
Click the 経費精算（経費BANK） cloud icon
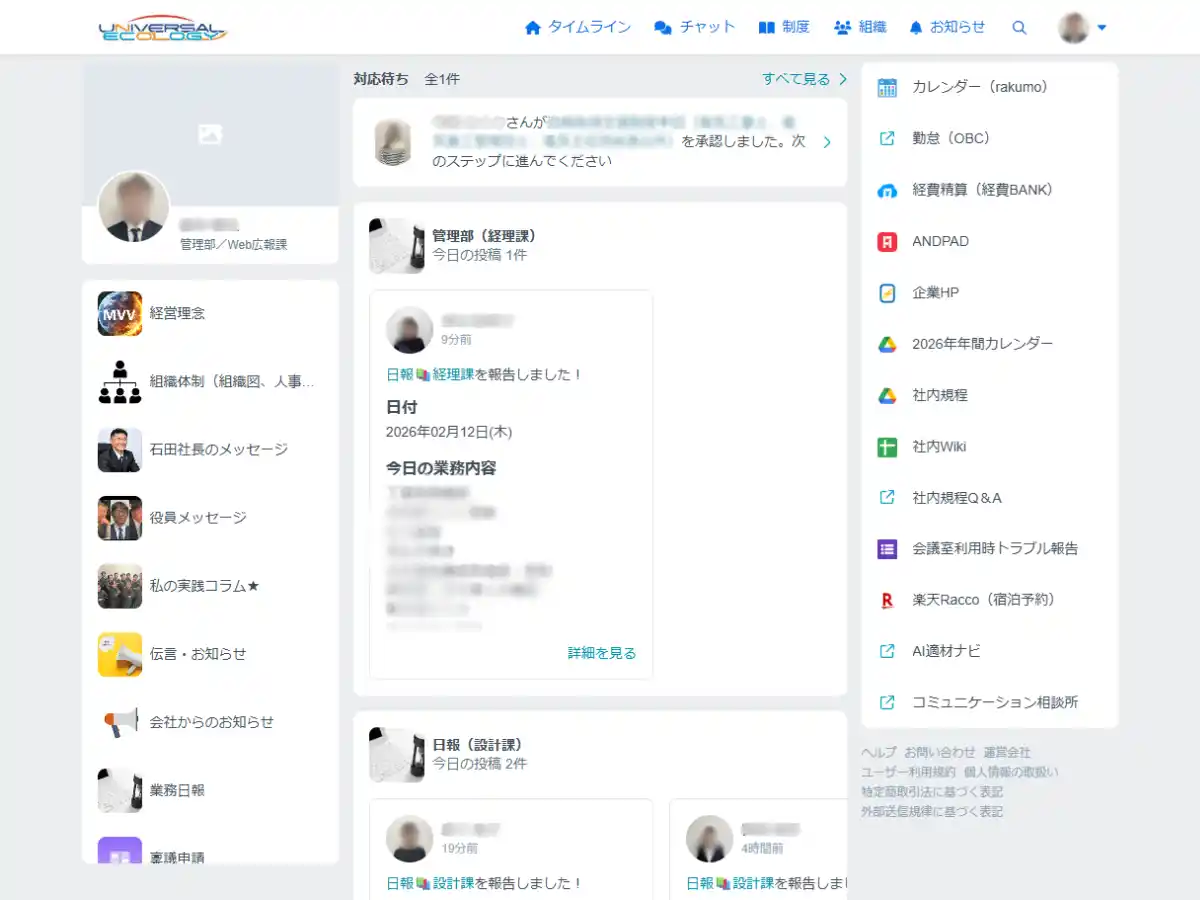[x=887, y=190]
